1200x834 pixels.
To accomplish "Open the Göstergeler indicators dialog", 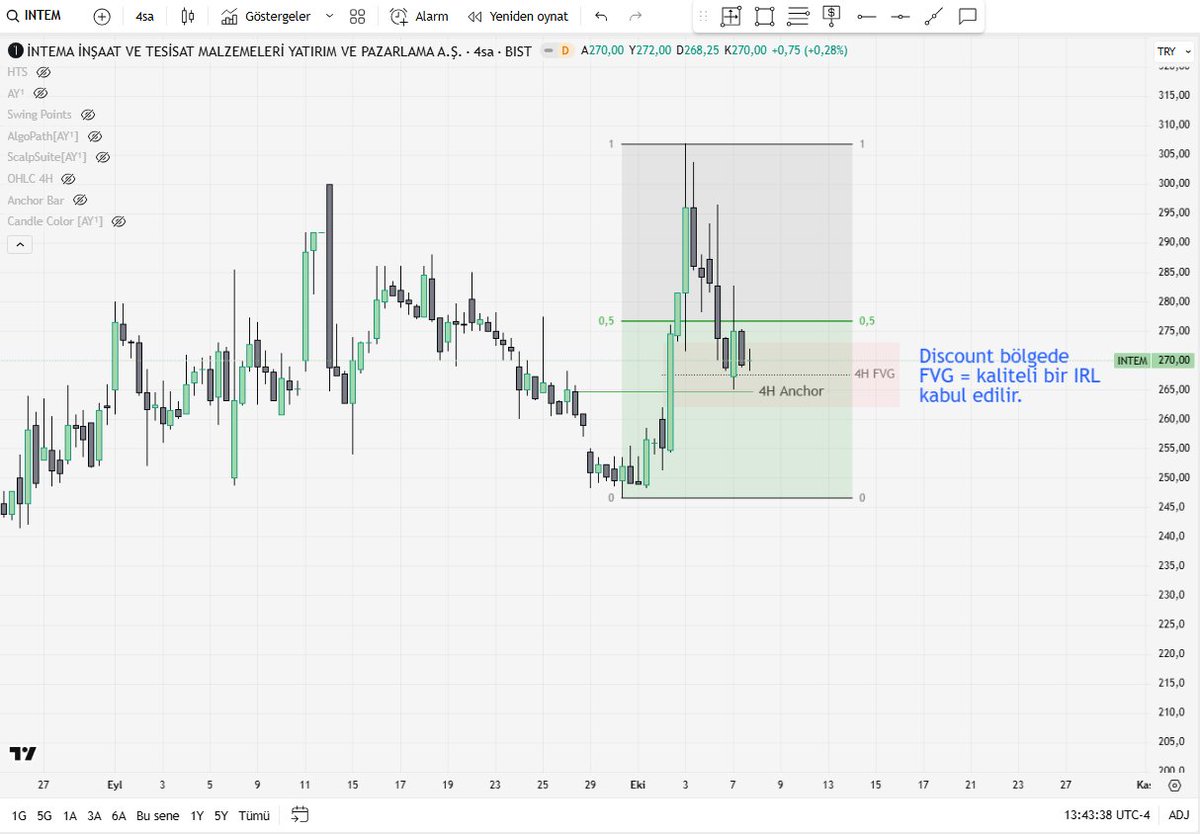I will 266,16.
